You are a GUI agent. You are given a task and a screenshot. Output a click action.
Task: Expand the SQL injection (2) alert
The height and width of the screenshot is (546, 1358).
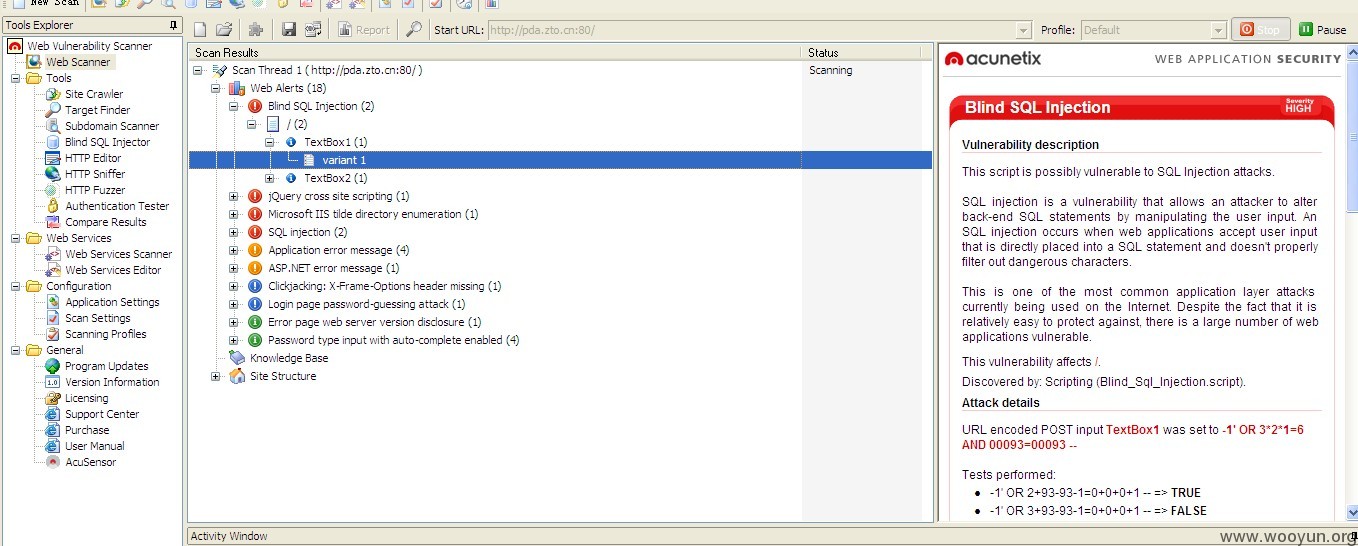pyautogui.click(x=234, y=232)
